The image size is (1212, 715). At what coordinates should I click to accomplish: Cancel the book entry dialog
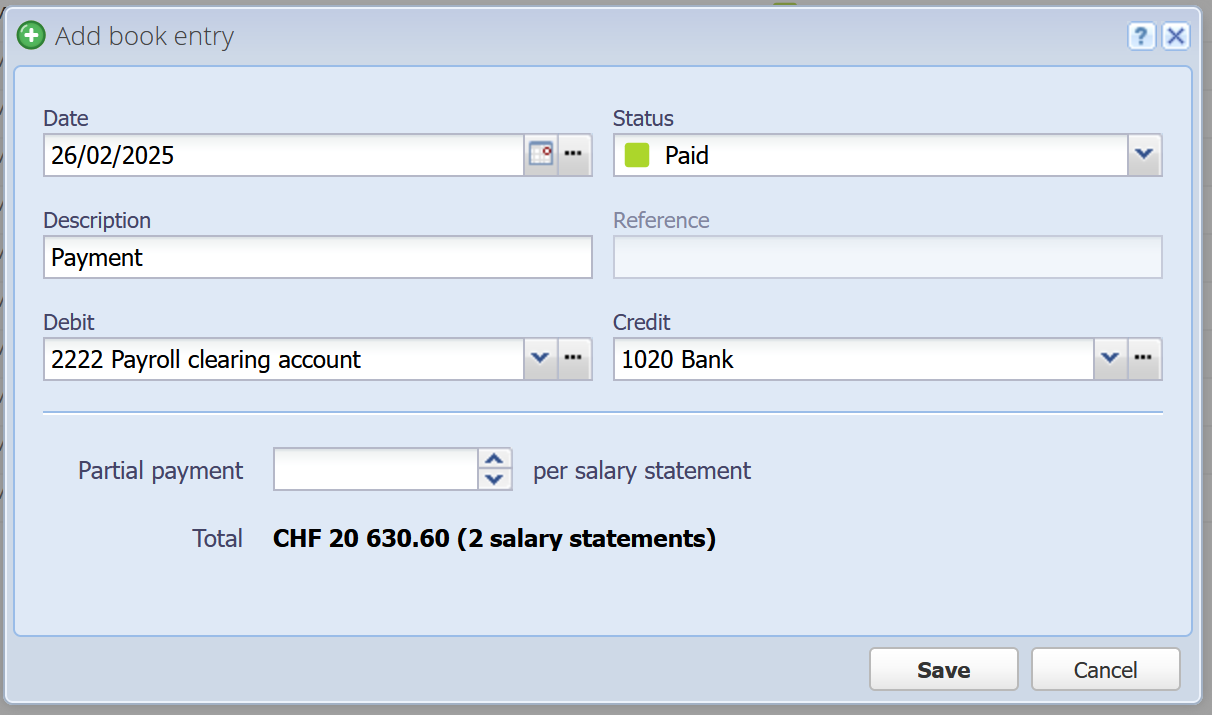tap(1106, 669)
